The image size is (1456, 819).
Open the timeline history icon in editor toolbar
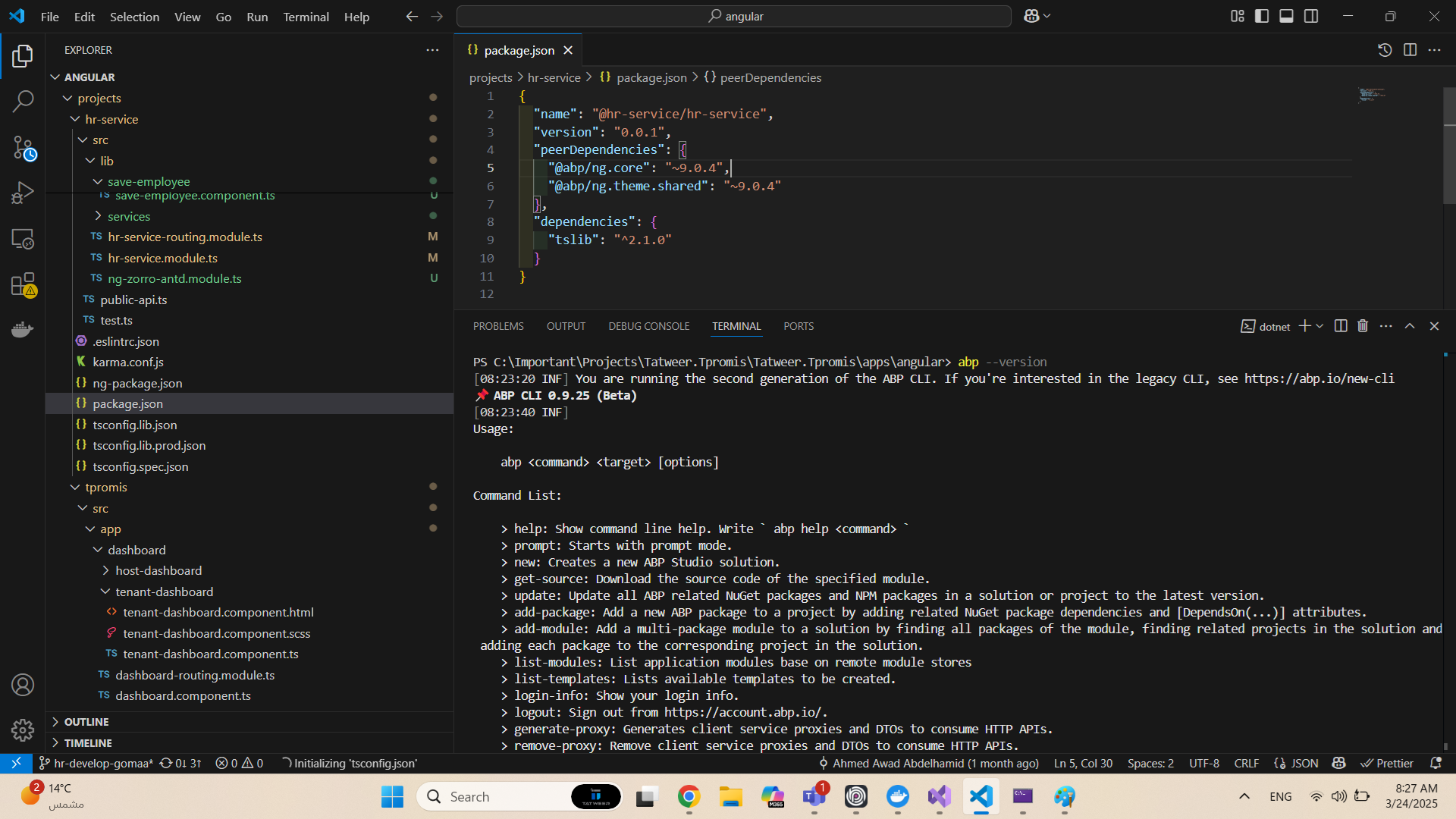pyautogui.click(x=1385, y=50)
